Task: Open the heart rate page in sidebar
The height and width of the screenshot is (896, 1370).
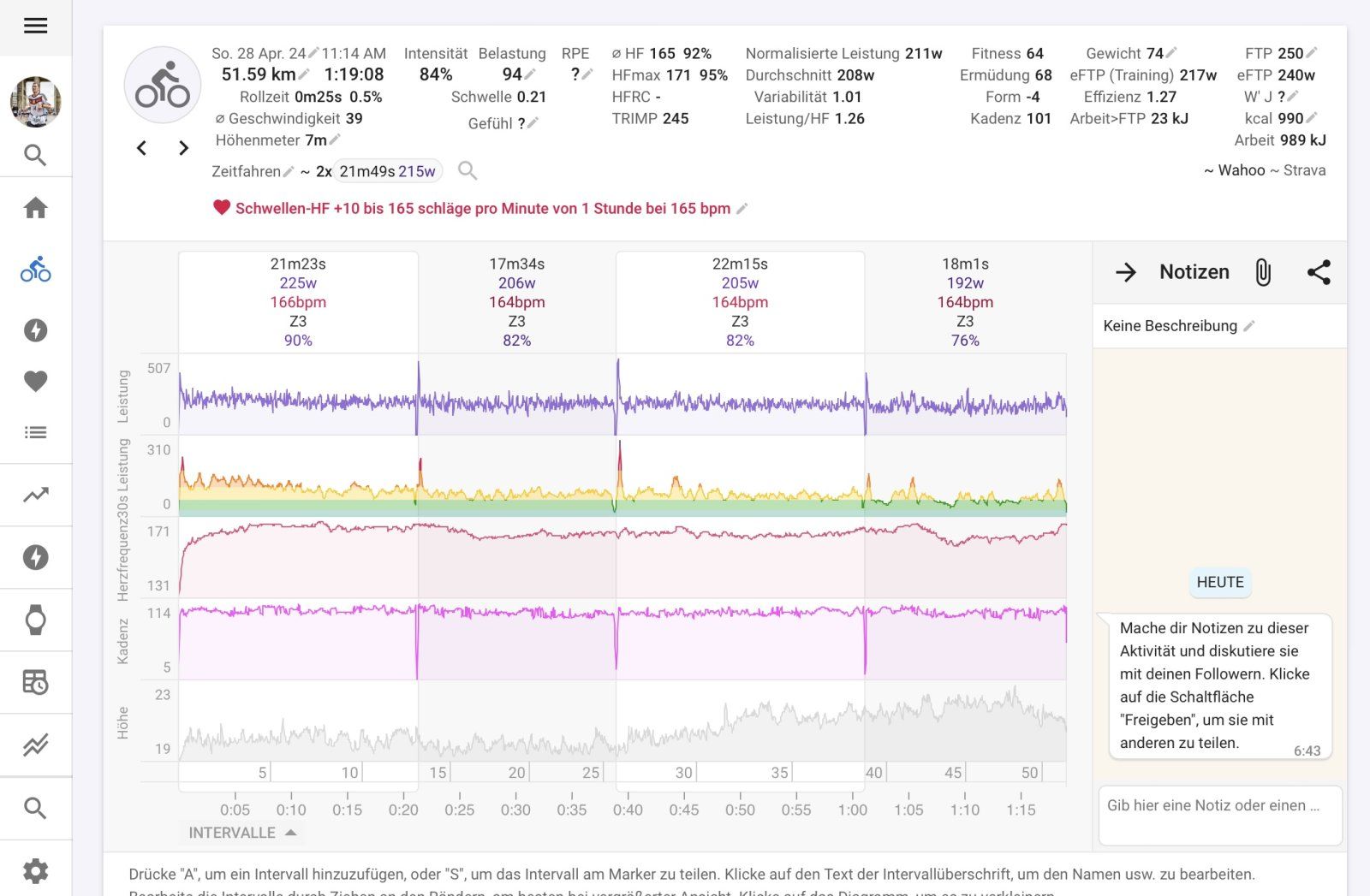Action: pos(35,381)
